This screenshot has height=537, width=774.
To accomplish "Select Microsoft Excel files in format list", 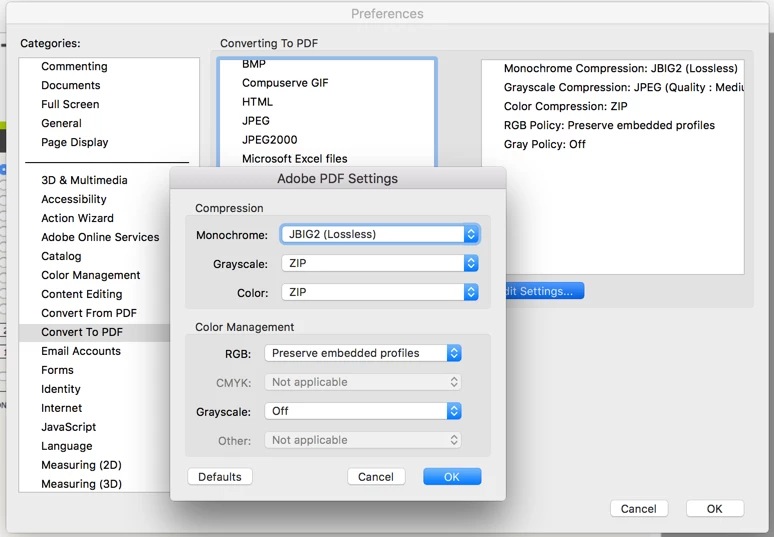I will pyautogui.click(x=295, y=159).
